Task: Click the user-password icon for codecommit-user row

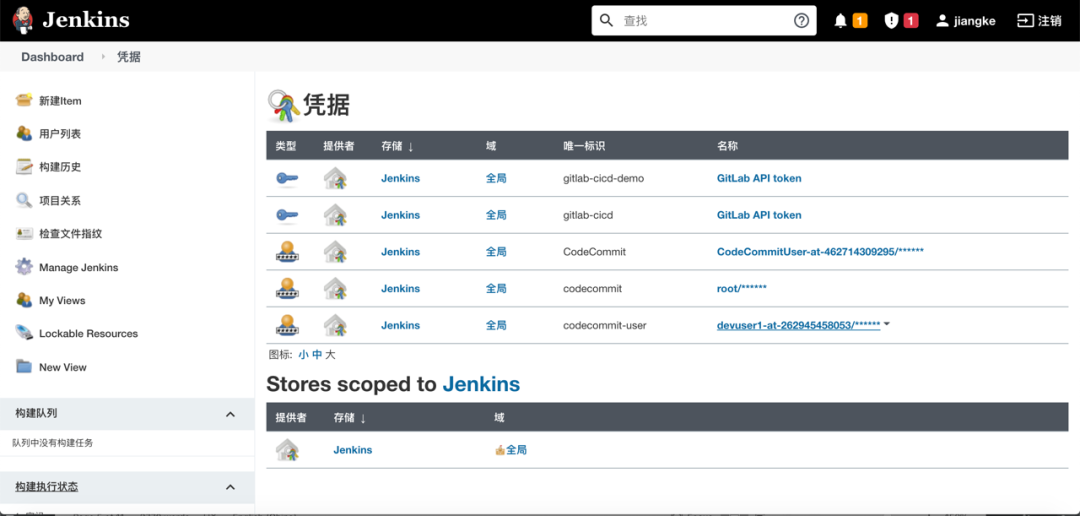Action: coord(287,325)
